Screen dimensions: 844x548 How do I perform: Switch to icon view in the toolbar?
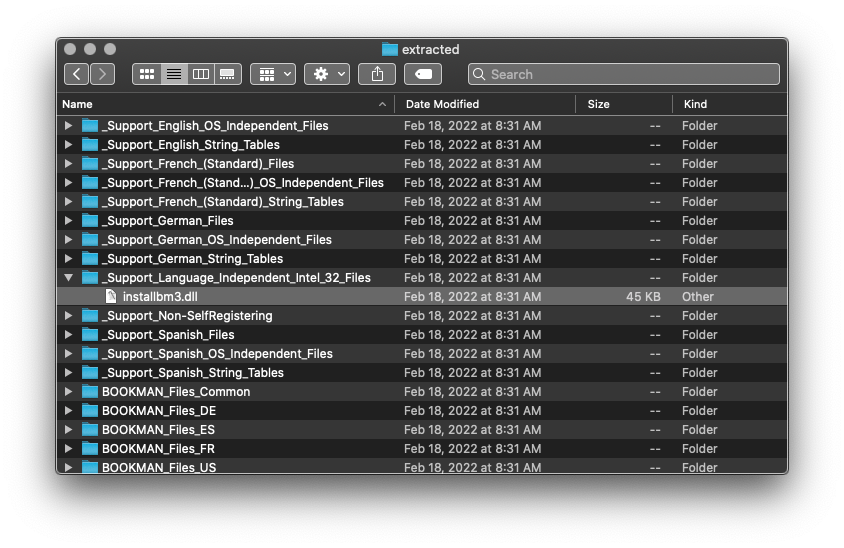[147, 74]
